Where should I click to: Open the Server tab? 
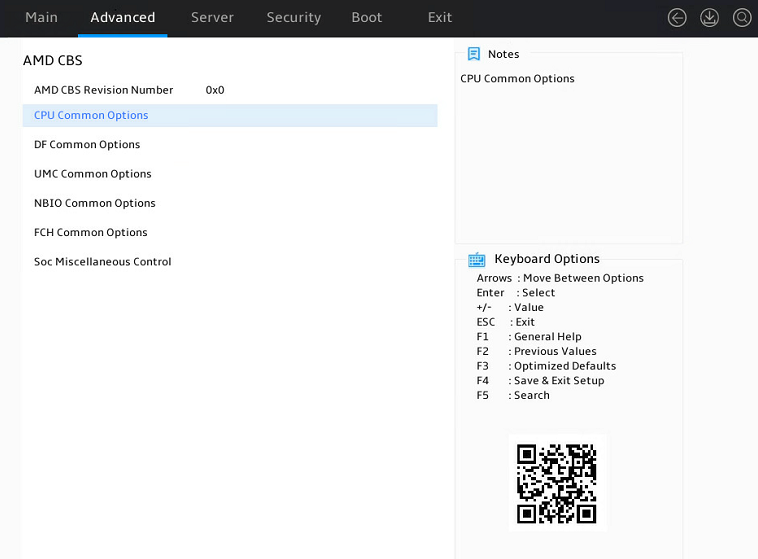click(212, 17)
